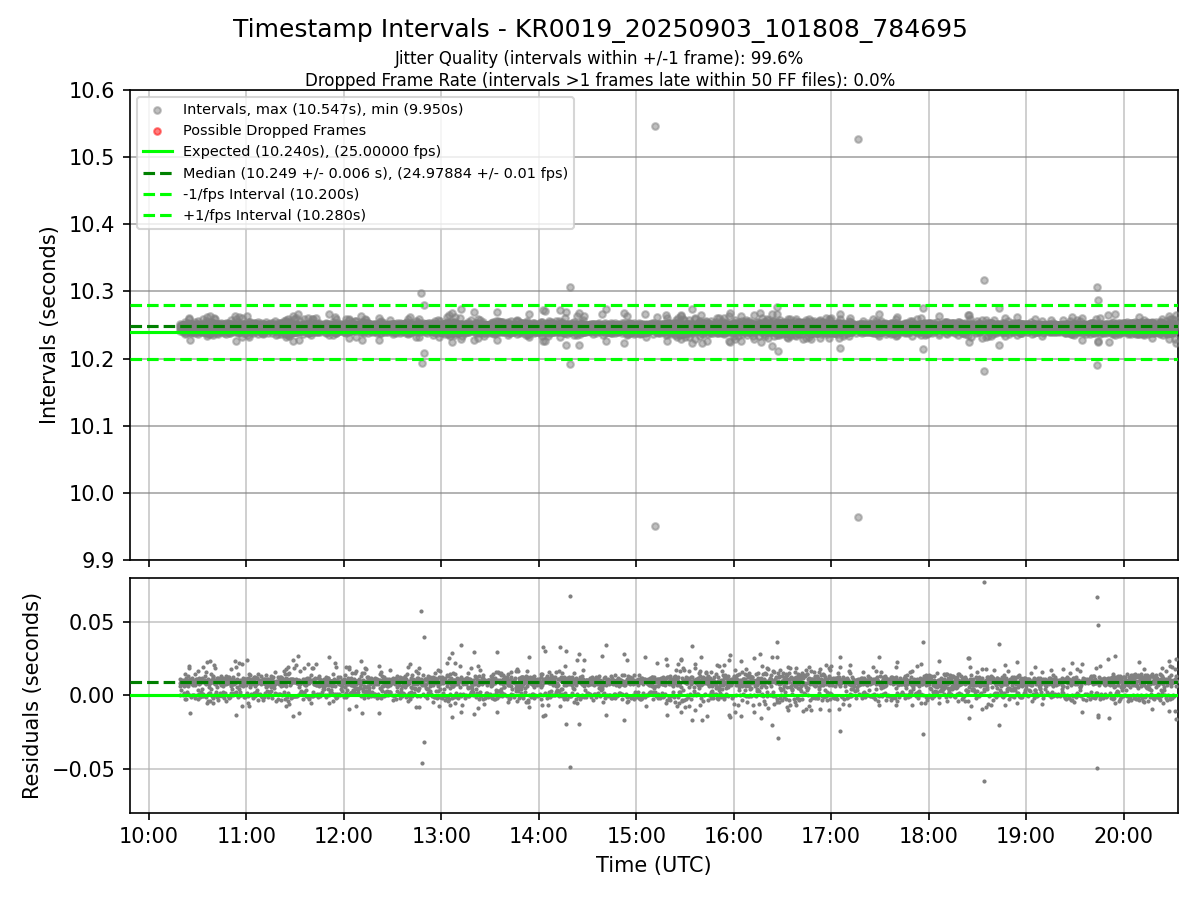Click the solid green line sample beside 'Expected' in legend
Image resolution: width=1200 pixels, height=900 pixels.
(158, 152)
